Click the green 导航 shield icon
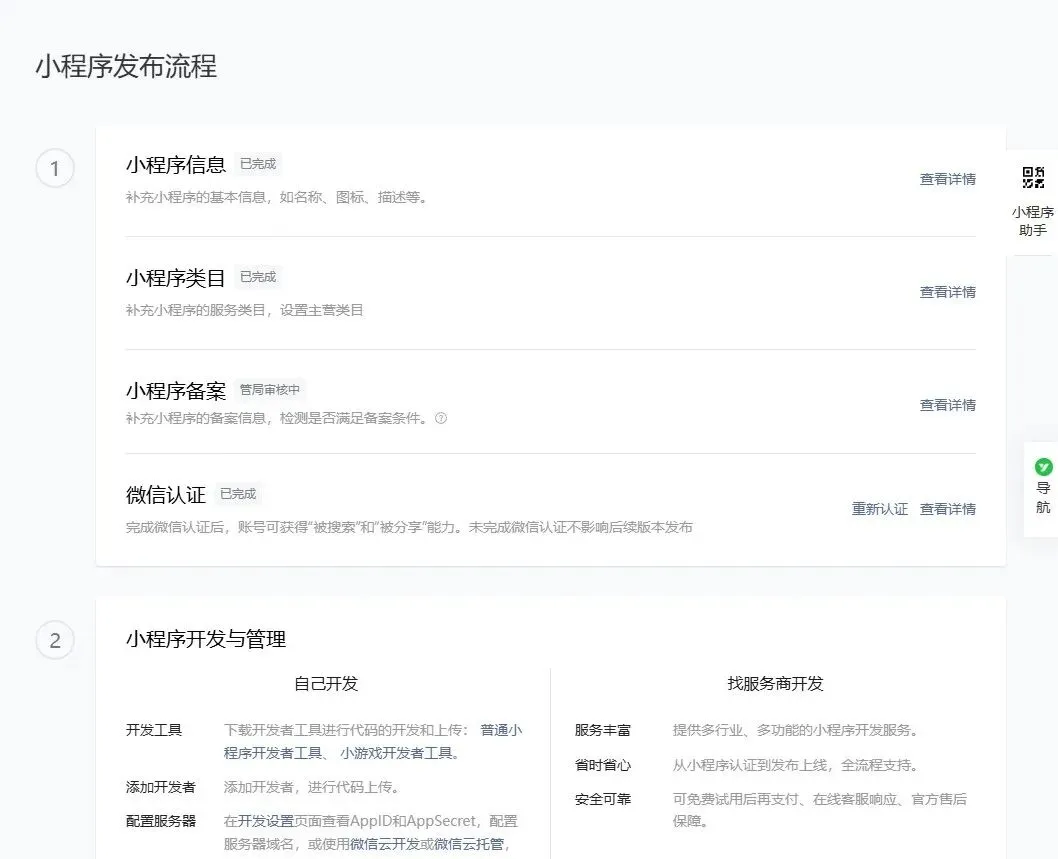Image resolution: width=1058 pixels, height=859 pixels. (1043, 466)
